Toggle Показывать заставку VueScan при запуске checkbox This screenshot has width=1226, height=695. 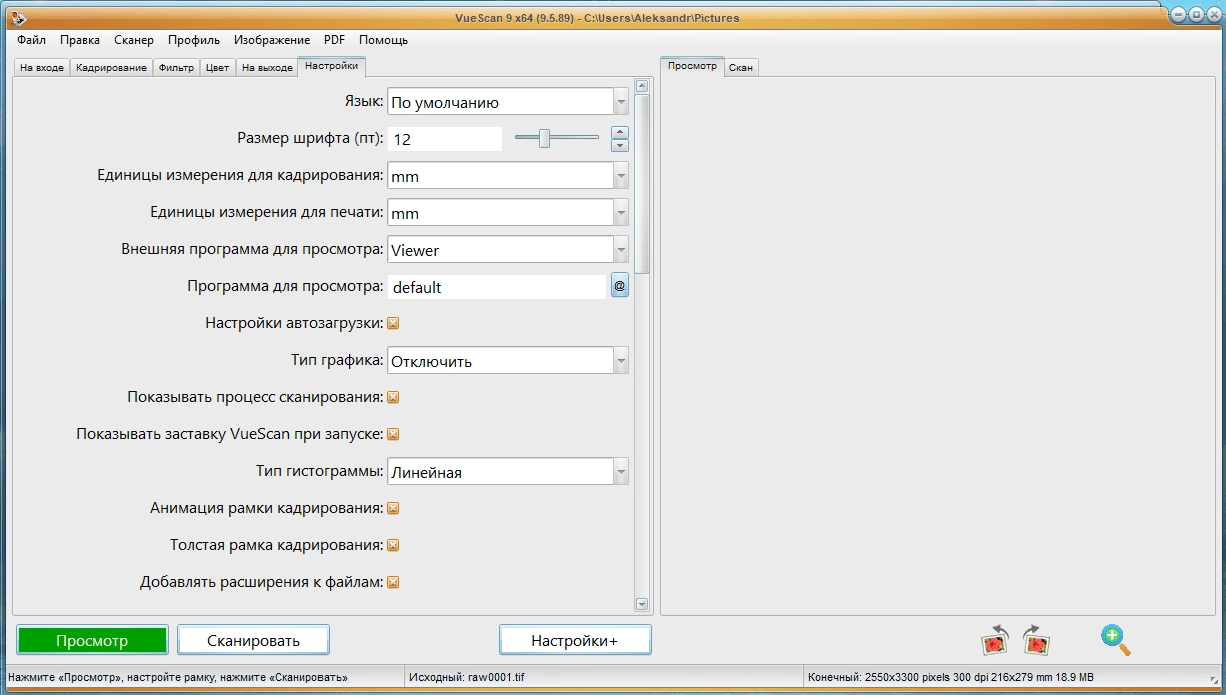[x=393, y=435]
